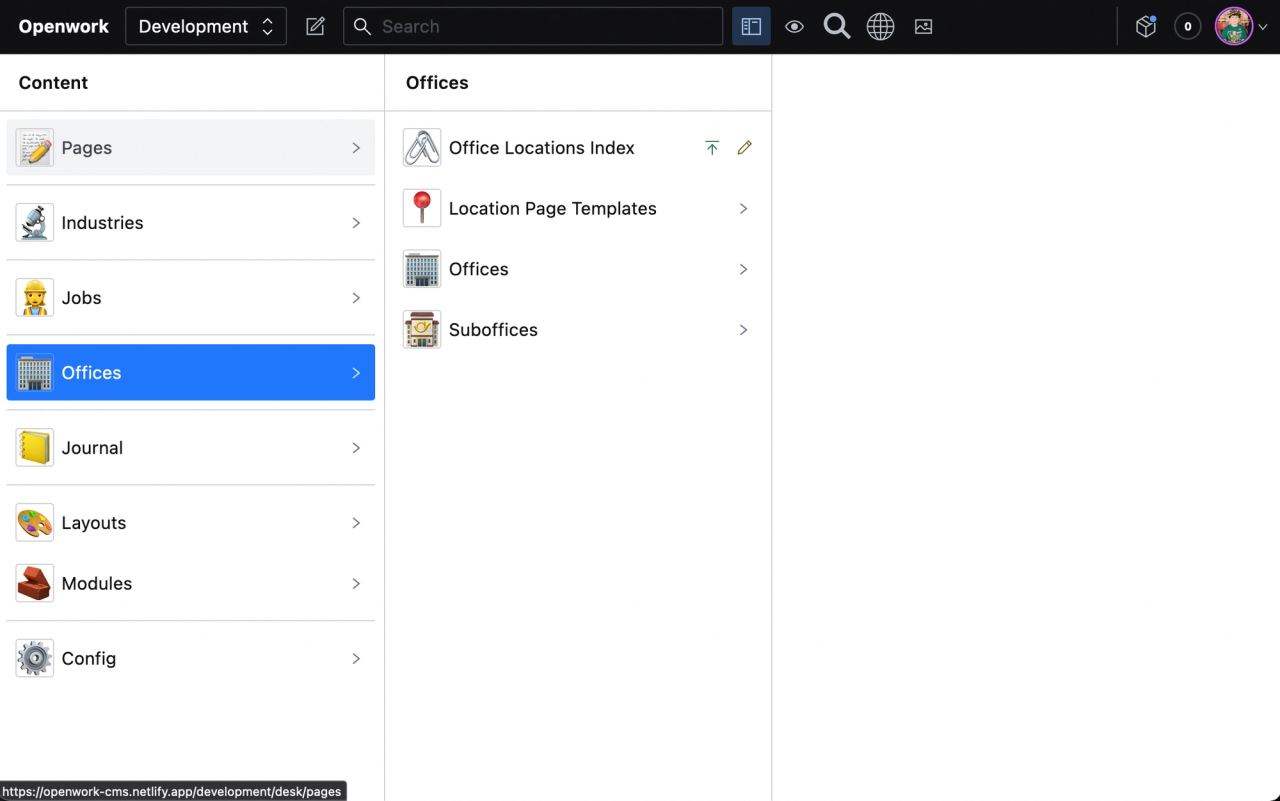Click inside the Search input field
Screen dimensions: 1280x801
click(533, 27)
